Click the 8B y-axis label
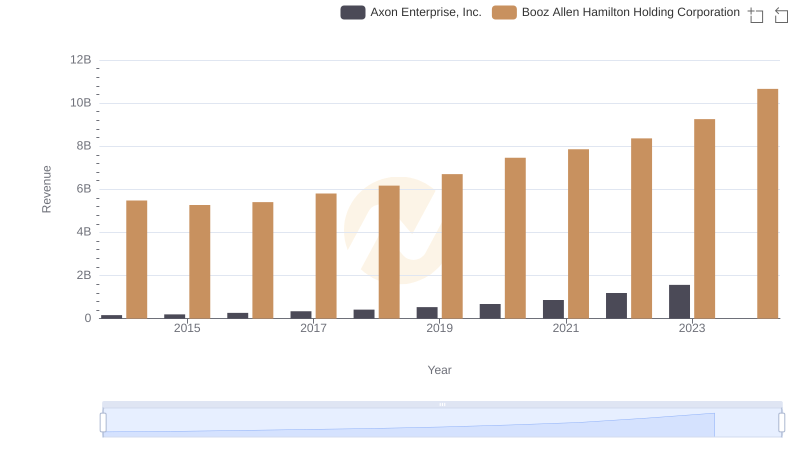Viewport: 800px width, 461px height. (x=84, y=146)
